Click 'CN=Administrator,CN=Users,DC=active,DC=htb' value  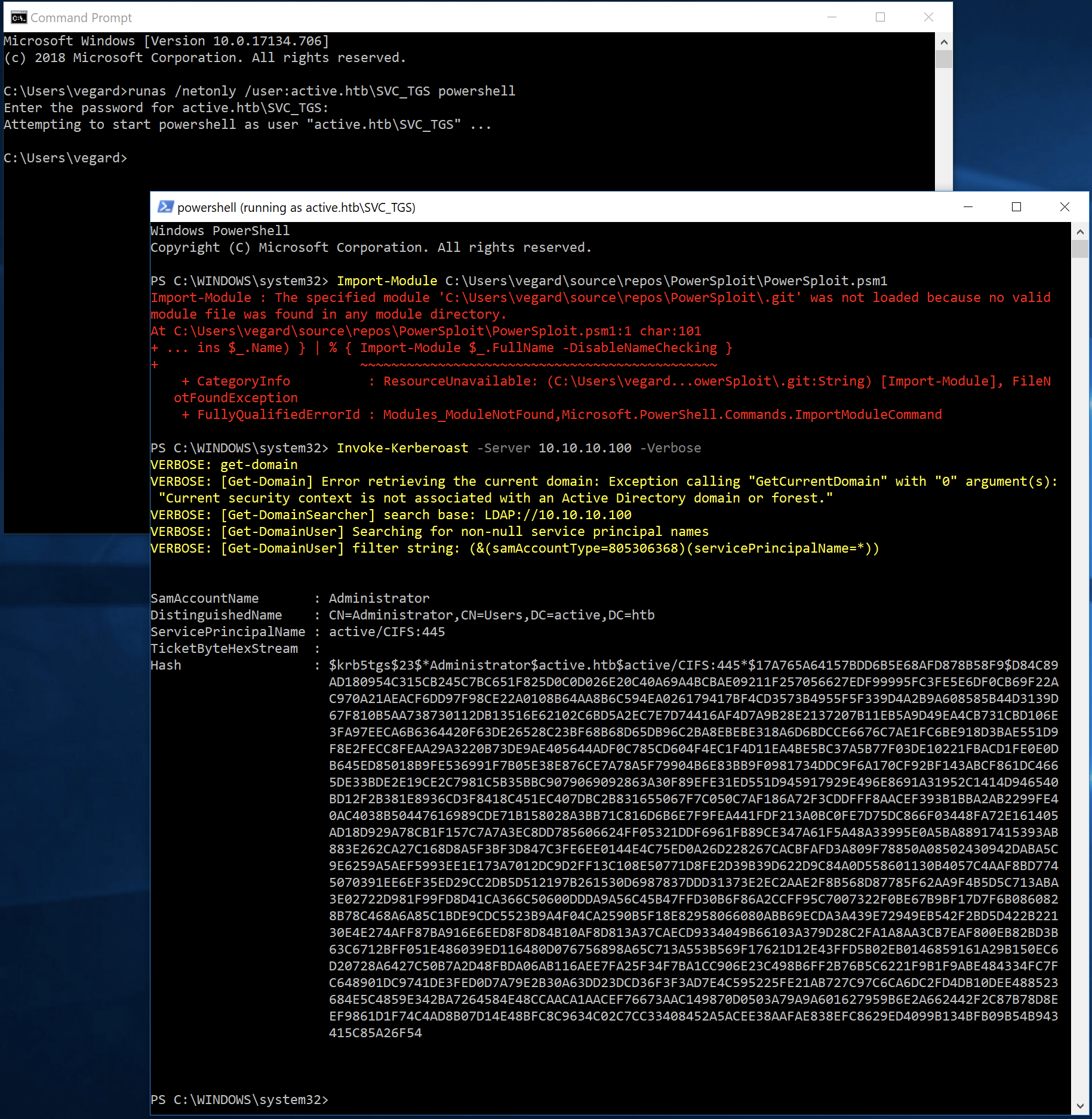click(x=491, y=615)
